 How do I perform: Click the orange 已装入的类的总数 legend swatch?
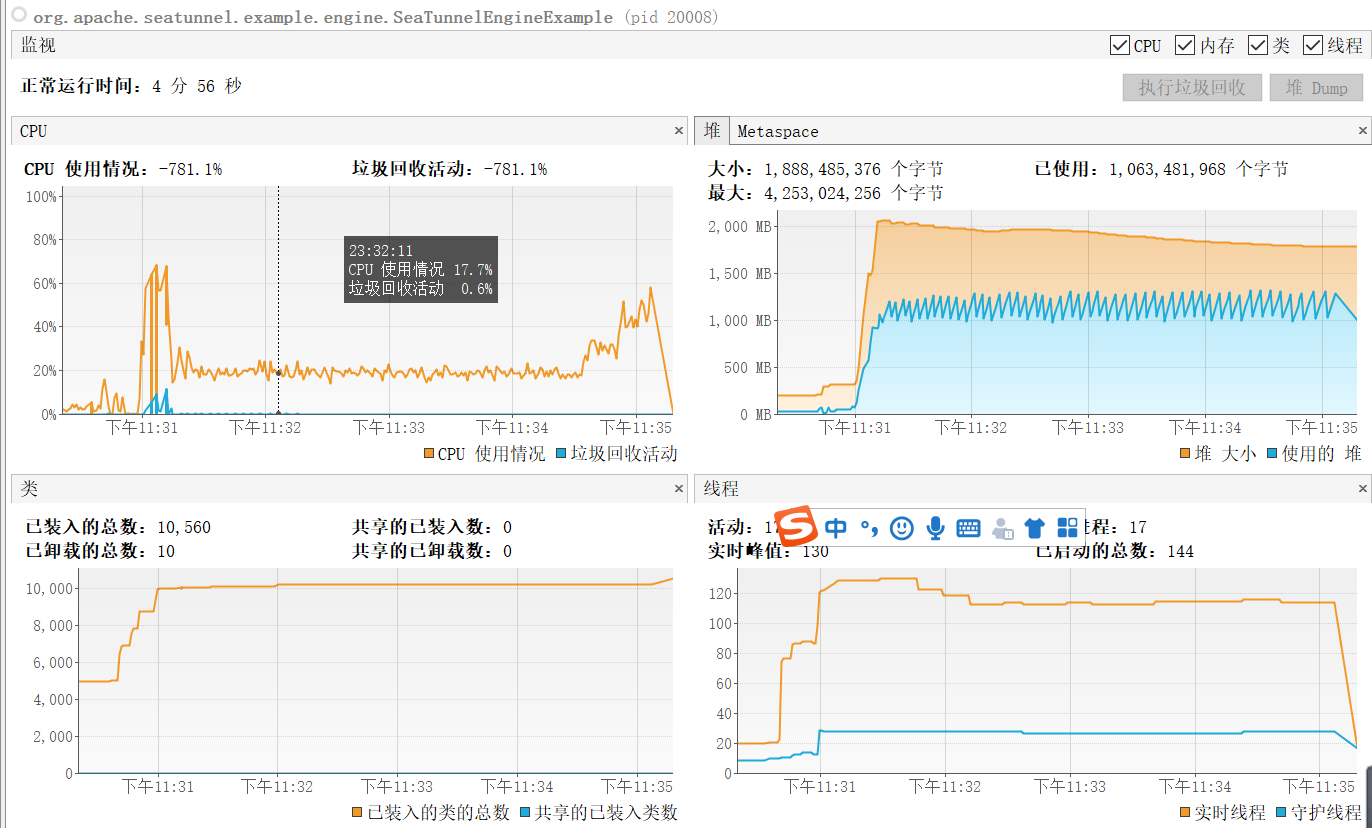pos(358,813)
